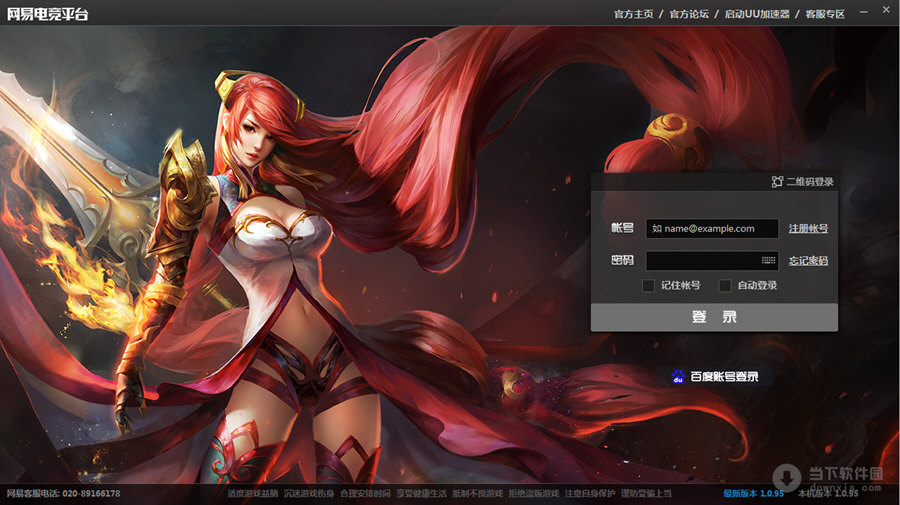
Task: Open the virtual keyboard icon in password field
Action: tap(769, 261)
